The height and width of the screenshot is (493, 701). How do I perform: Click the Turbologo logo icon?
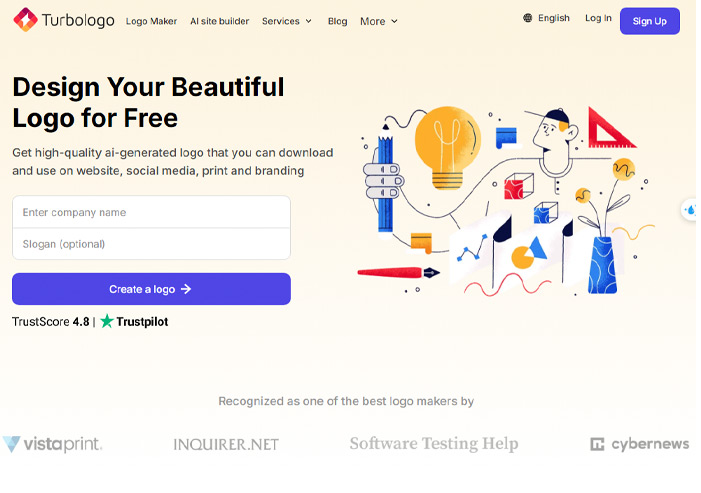click(x=25, y=20)
